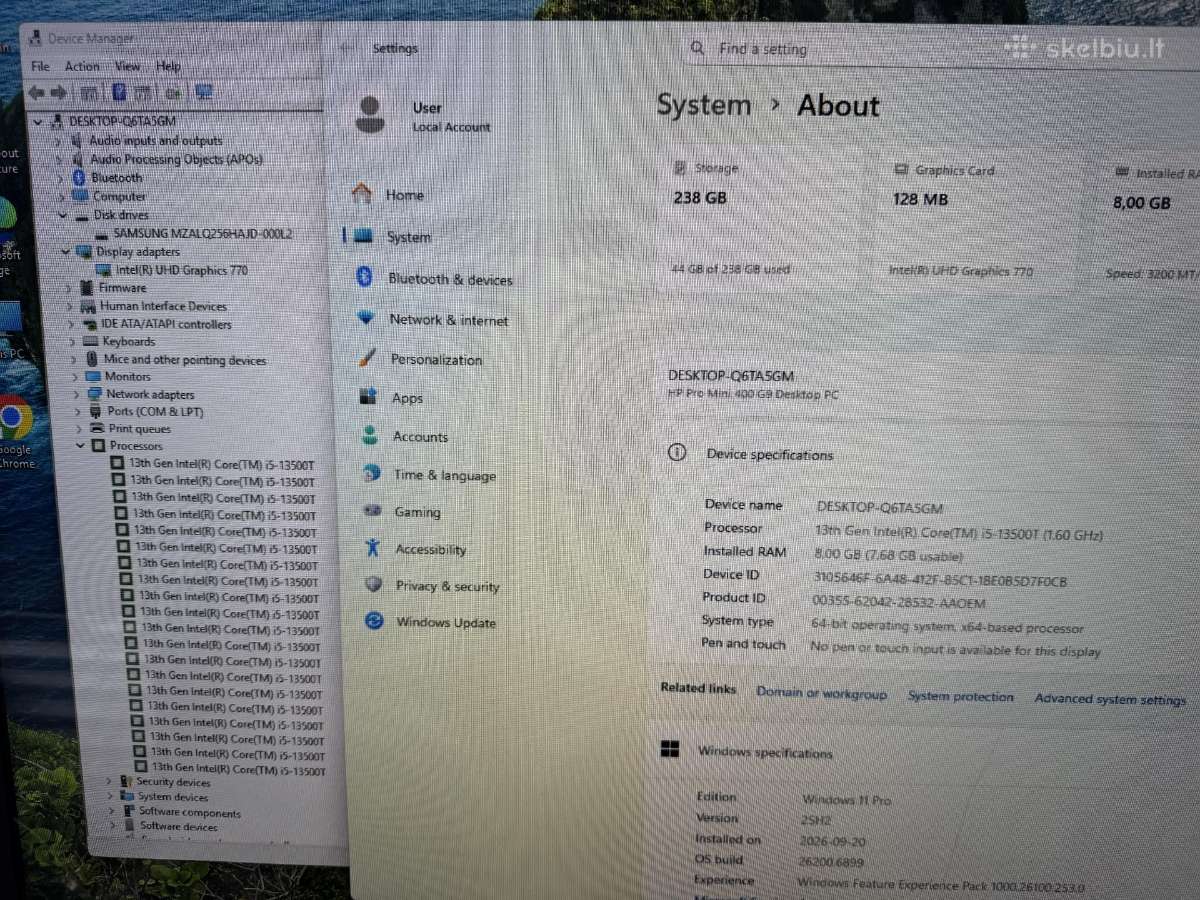
Task: Click the Forward arrow in Device Manager toolbar
Action: click(59, 92)
